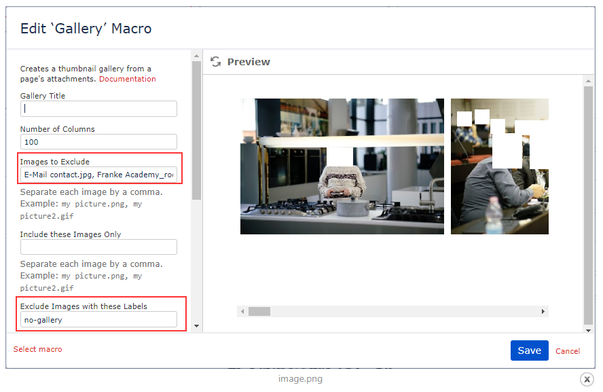Open the seated person thumbnail image
Screen dimensions: 603x392
pyautogui.click(x=500, y=166)
